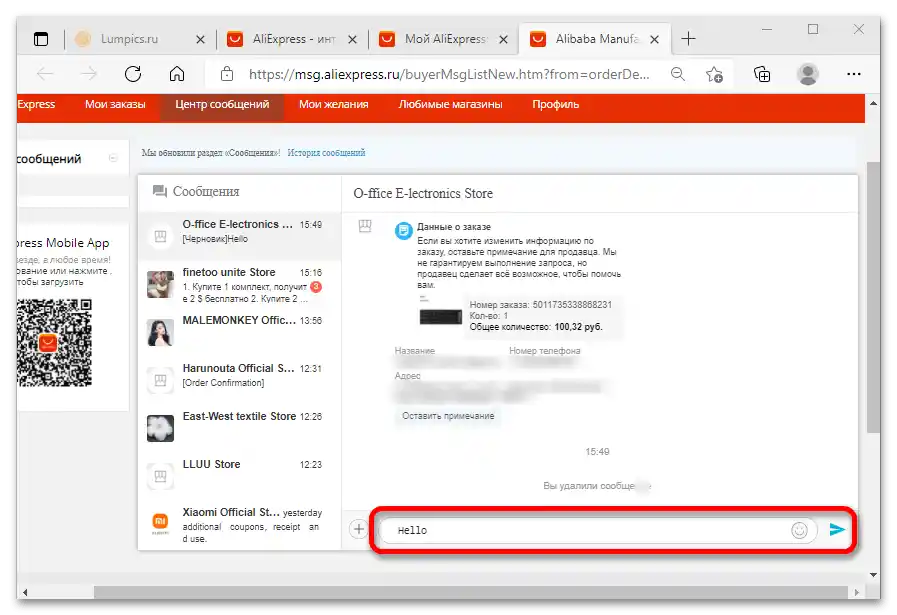Open Harunouta Official S... conversation

[x=240, y=380]
